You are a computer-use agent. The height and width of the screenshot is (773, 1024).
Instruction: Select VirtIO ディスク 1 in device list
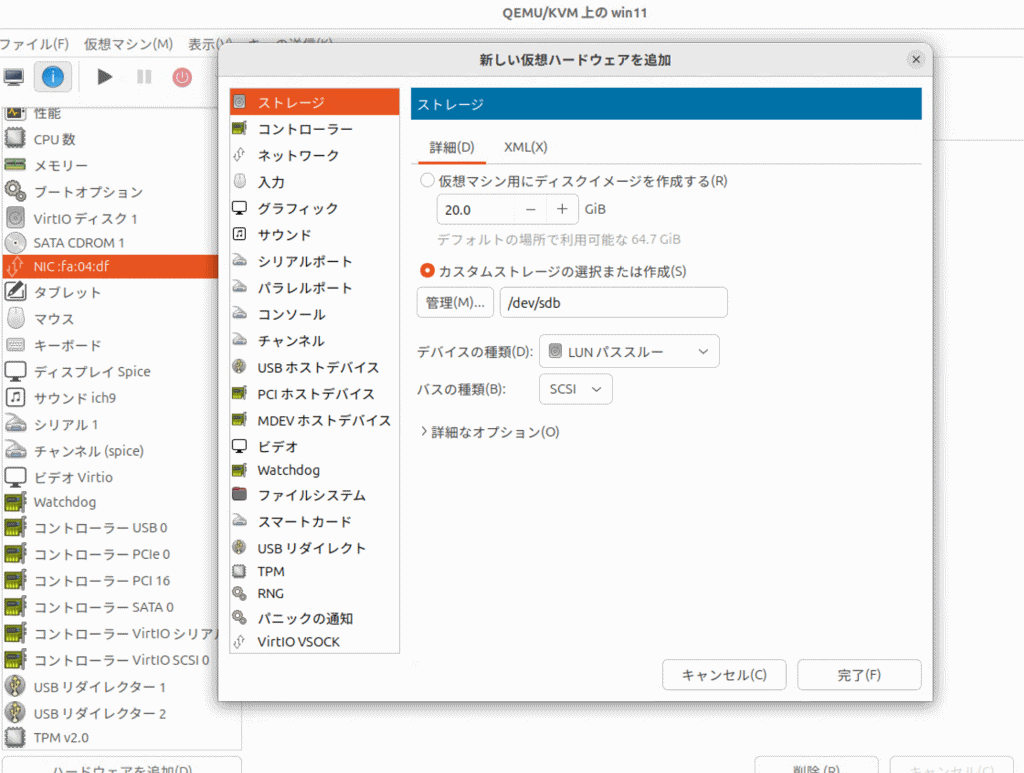click(85, 218)
